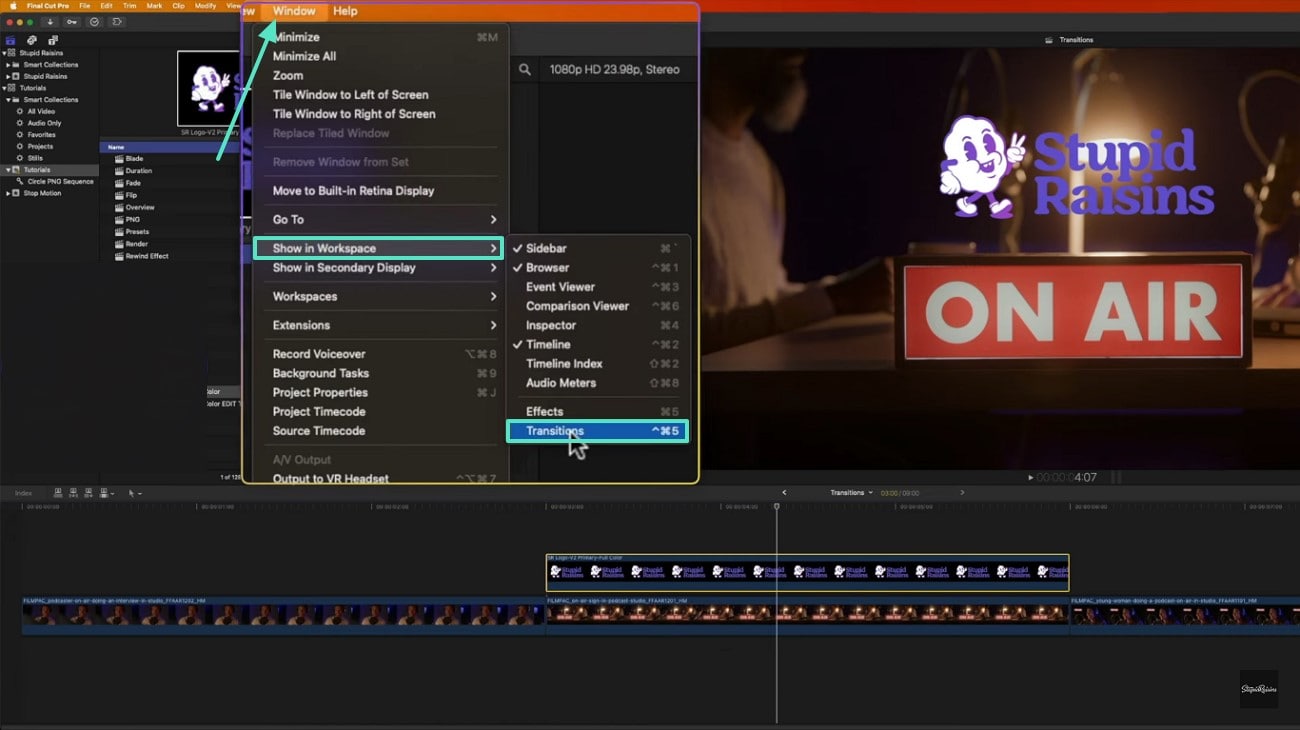The width and height of the screenshot is (1300, 730).
Task: Open the background tasks checkmark icon
Action: pos(95,21)
